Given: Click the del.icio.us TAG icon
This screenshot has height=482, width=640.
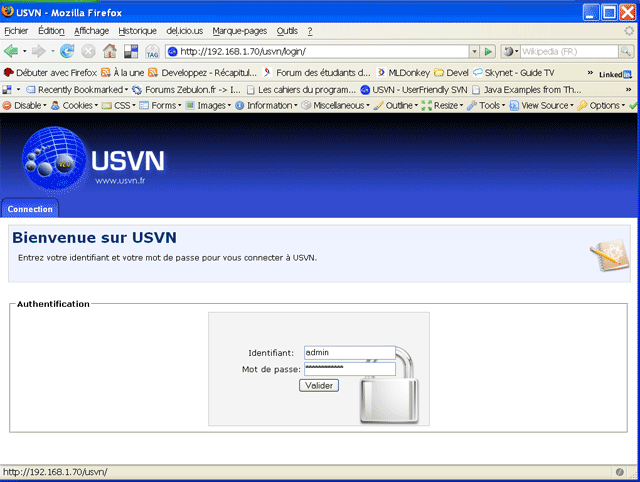Looking at the screenshot, I should tap(152, 51).
